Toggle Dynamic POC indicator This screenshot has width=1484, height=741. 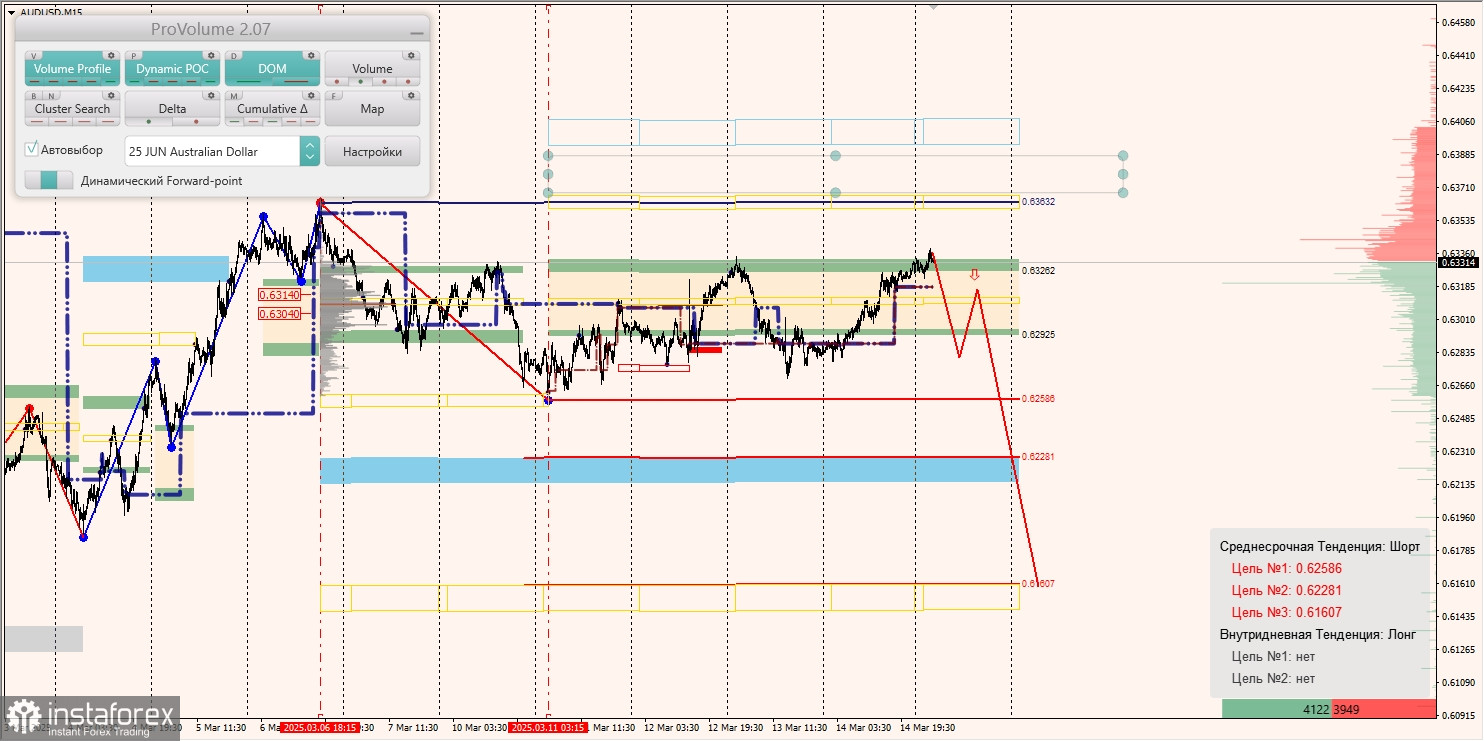pos(172,69)
